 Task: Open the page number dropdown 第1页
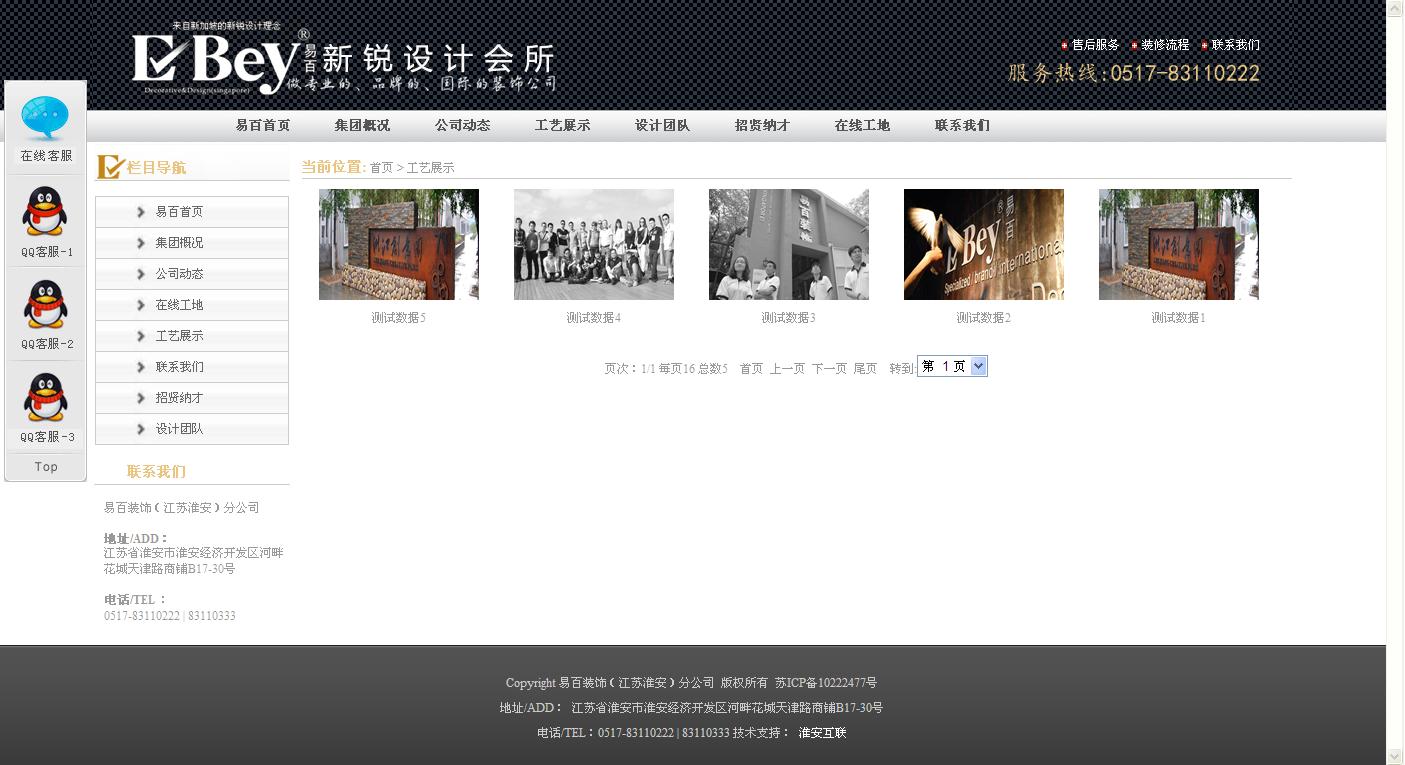coord(952,367)
